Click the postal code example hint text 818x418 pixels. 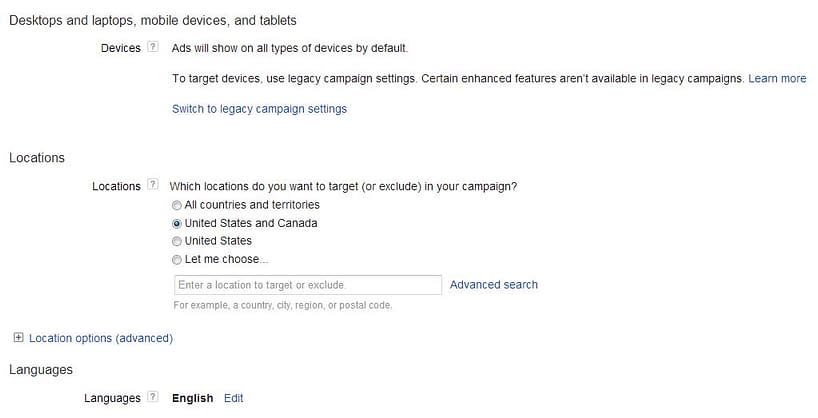tap(283, 305)
